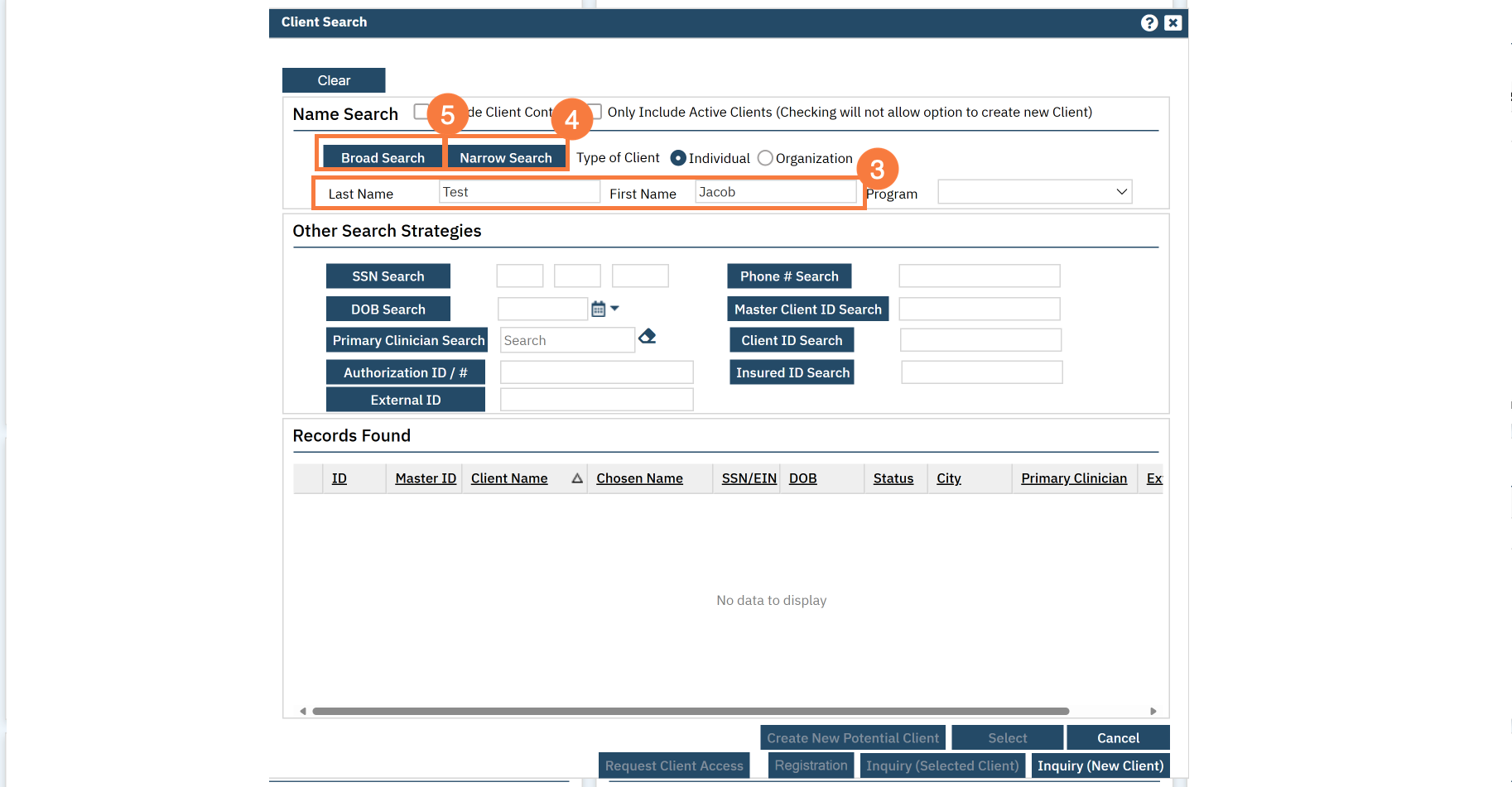This screenshot has width=1512, height=787.
Task: Check Only Include Active Clients checkbox
Action: pos(596,112)
